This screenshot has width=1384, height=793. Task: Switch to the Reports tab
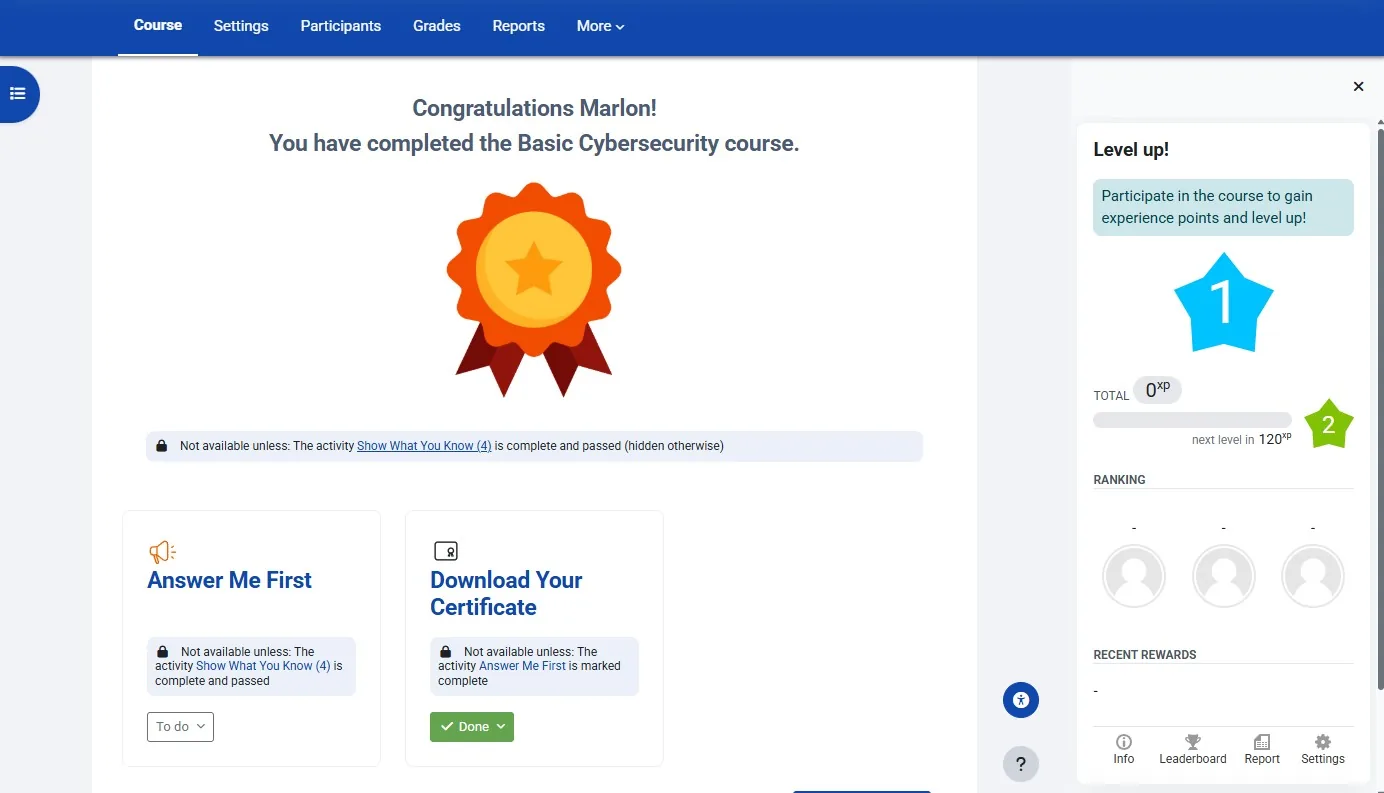click(x=518, y=26)
